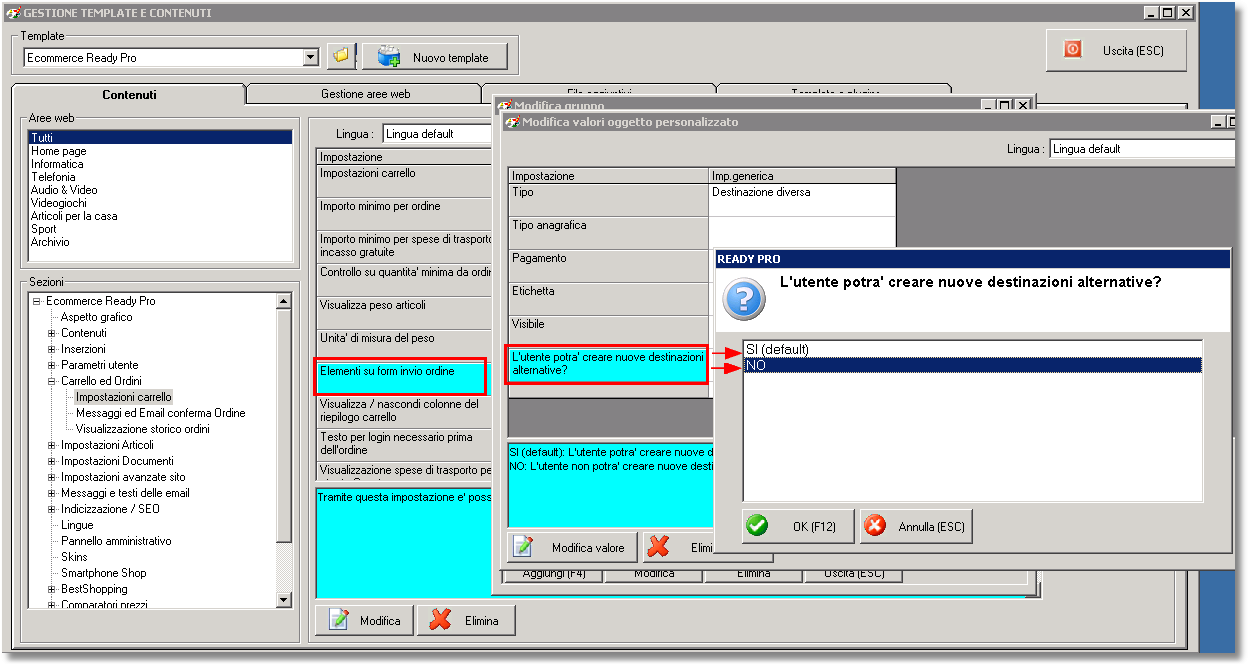Select Videogiochi in Aree web list

[x=161, y=203]
